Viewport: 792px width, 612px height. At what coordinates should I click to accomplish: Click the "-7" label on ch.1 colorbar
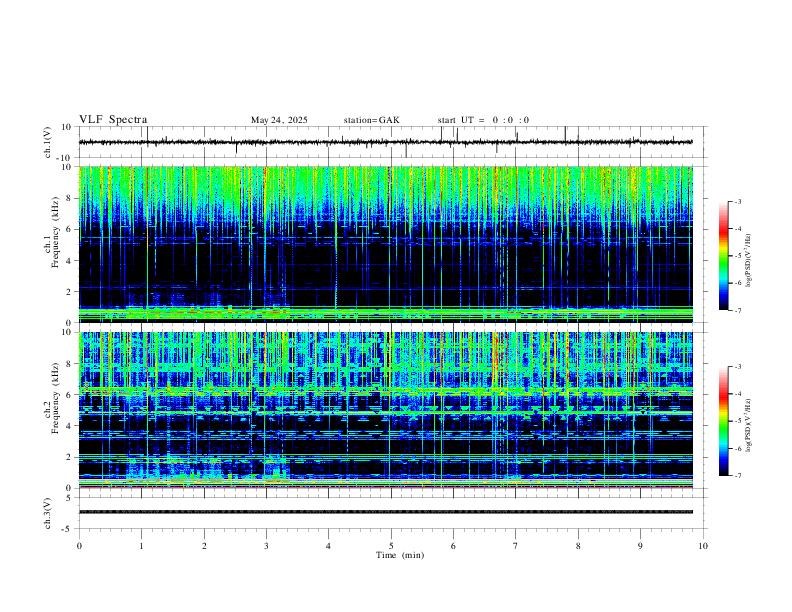(x=738, y=310)
